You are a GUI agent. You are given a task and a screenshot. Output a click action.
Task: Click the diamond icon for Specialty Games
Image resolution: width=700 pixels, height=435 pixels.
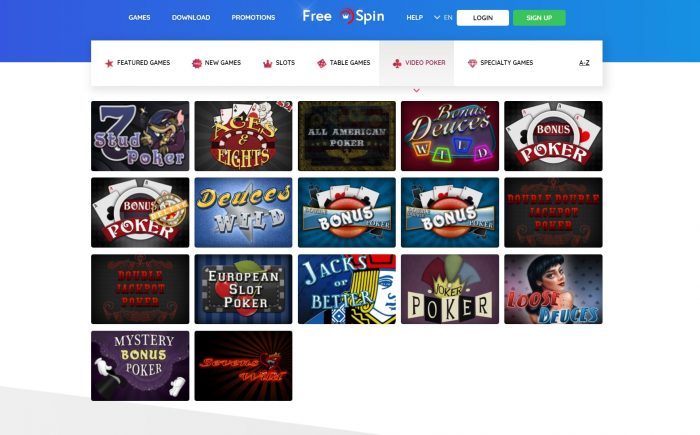coord(472,63)
